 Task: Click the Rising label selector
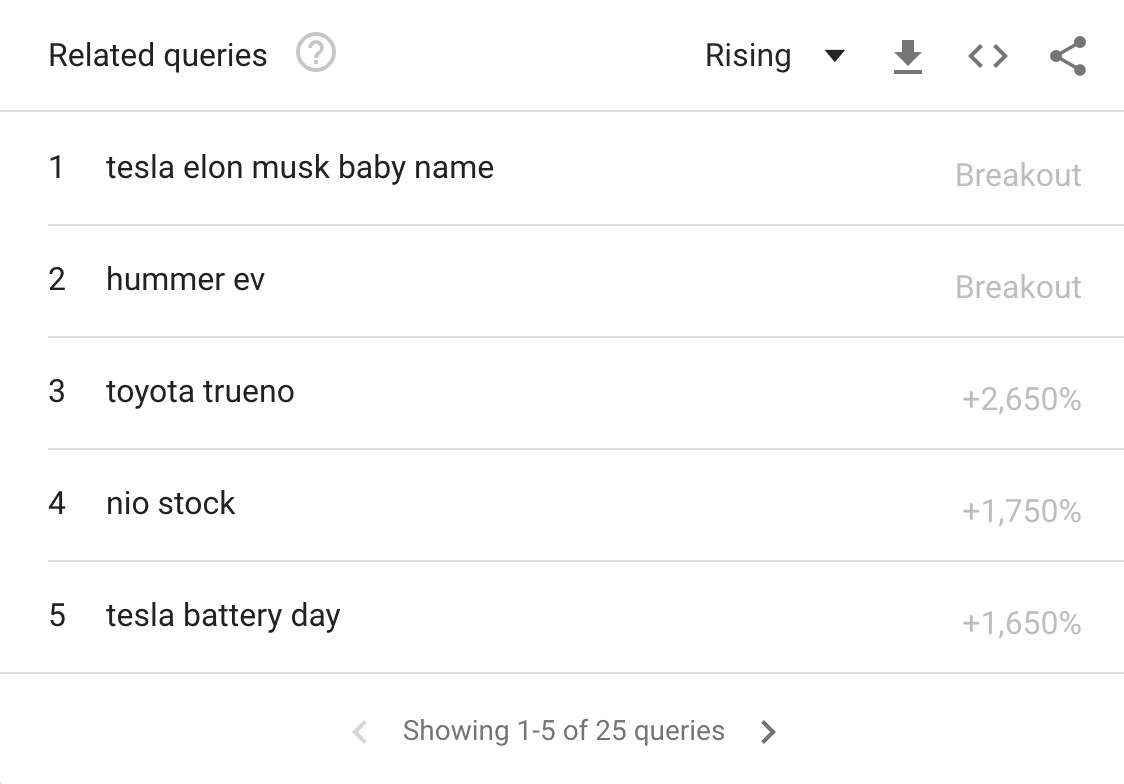click(748, 55)
